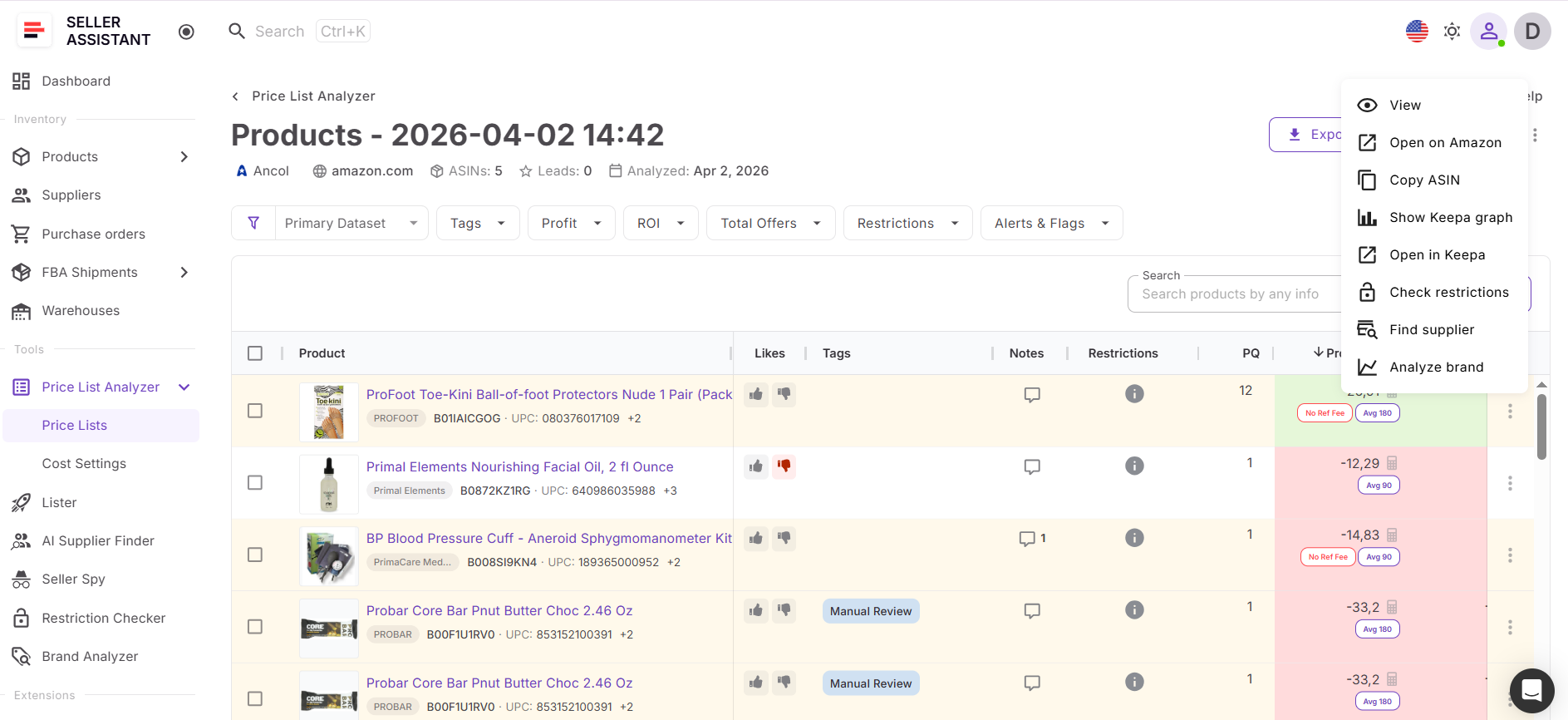Click Manual Review tag on first Probar
The height and width of the screenshot is (720, 1568).
pyautogui.click(x=871, y=611)
